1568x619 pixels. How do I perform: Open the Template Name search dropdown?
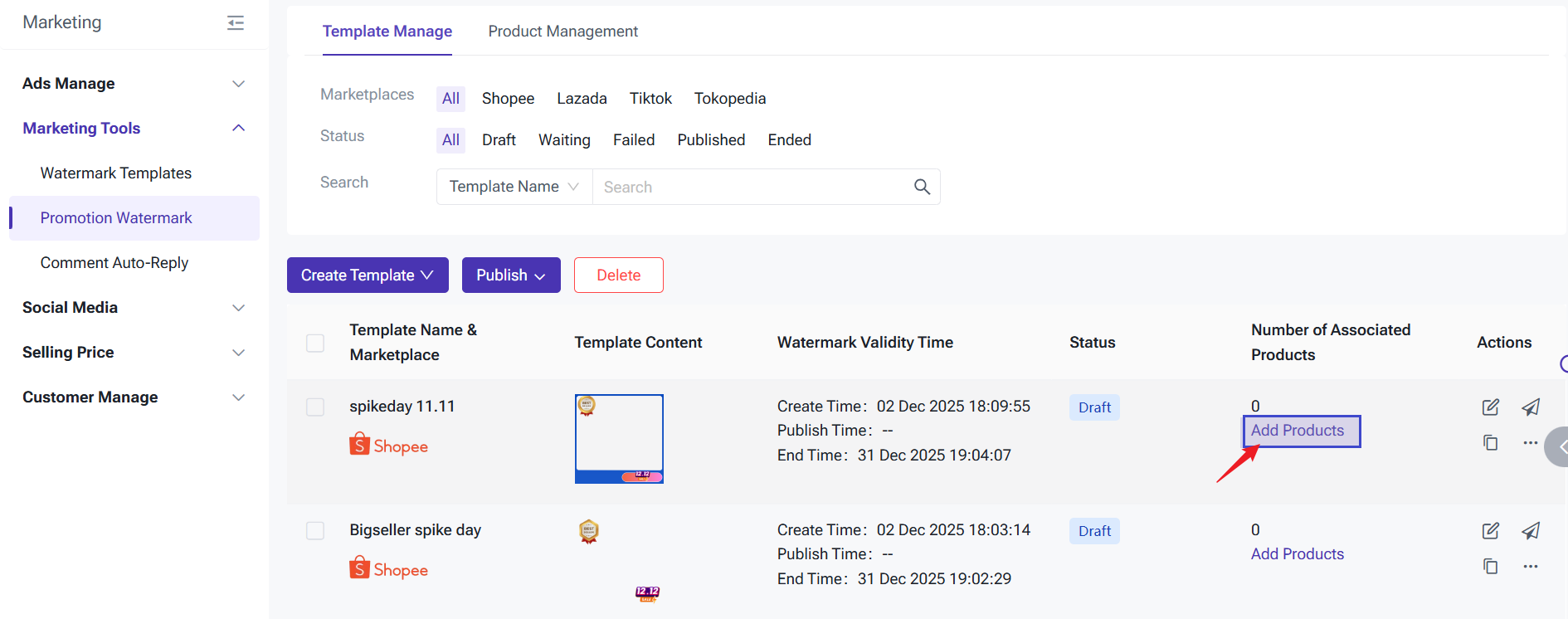[514, 187]
